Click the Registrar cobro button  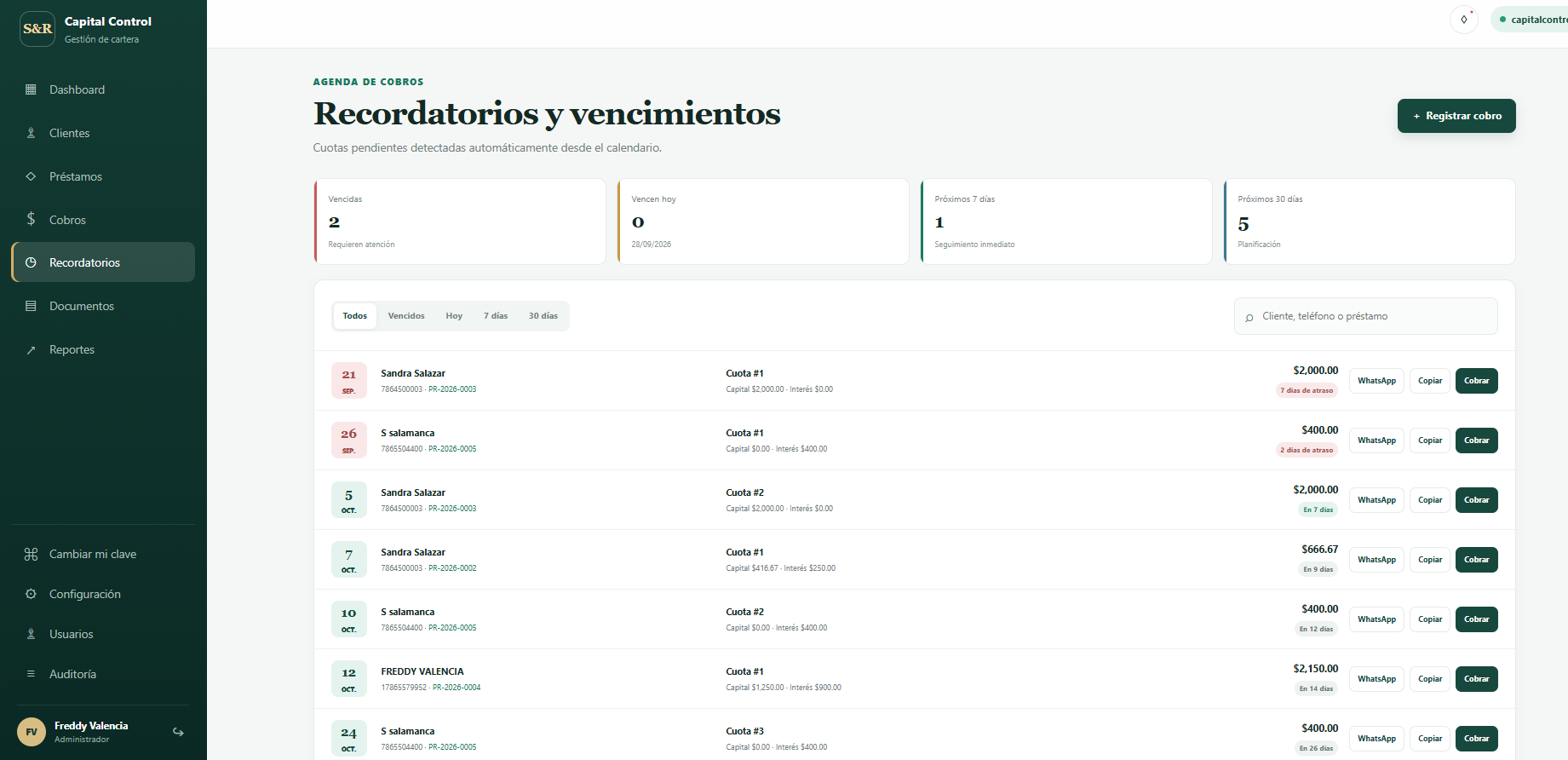(x=1456, y=116)
